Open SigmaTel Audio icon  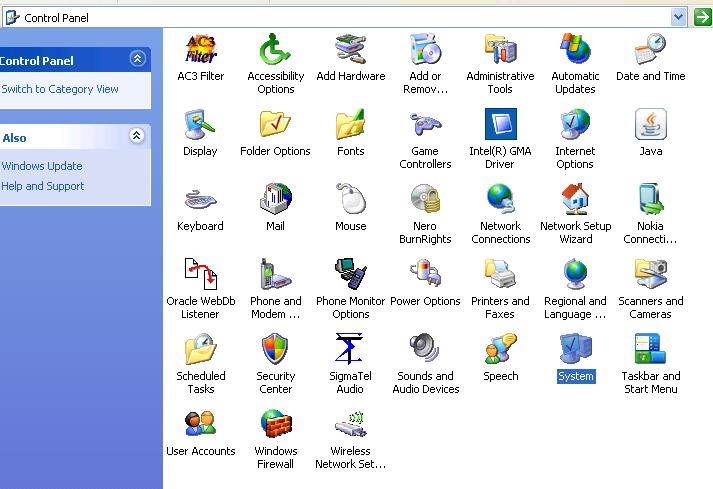tap(349, 349)
